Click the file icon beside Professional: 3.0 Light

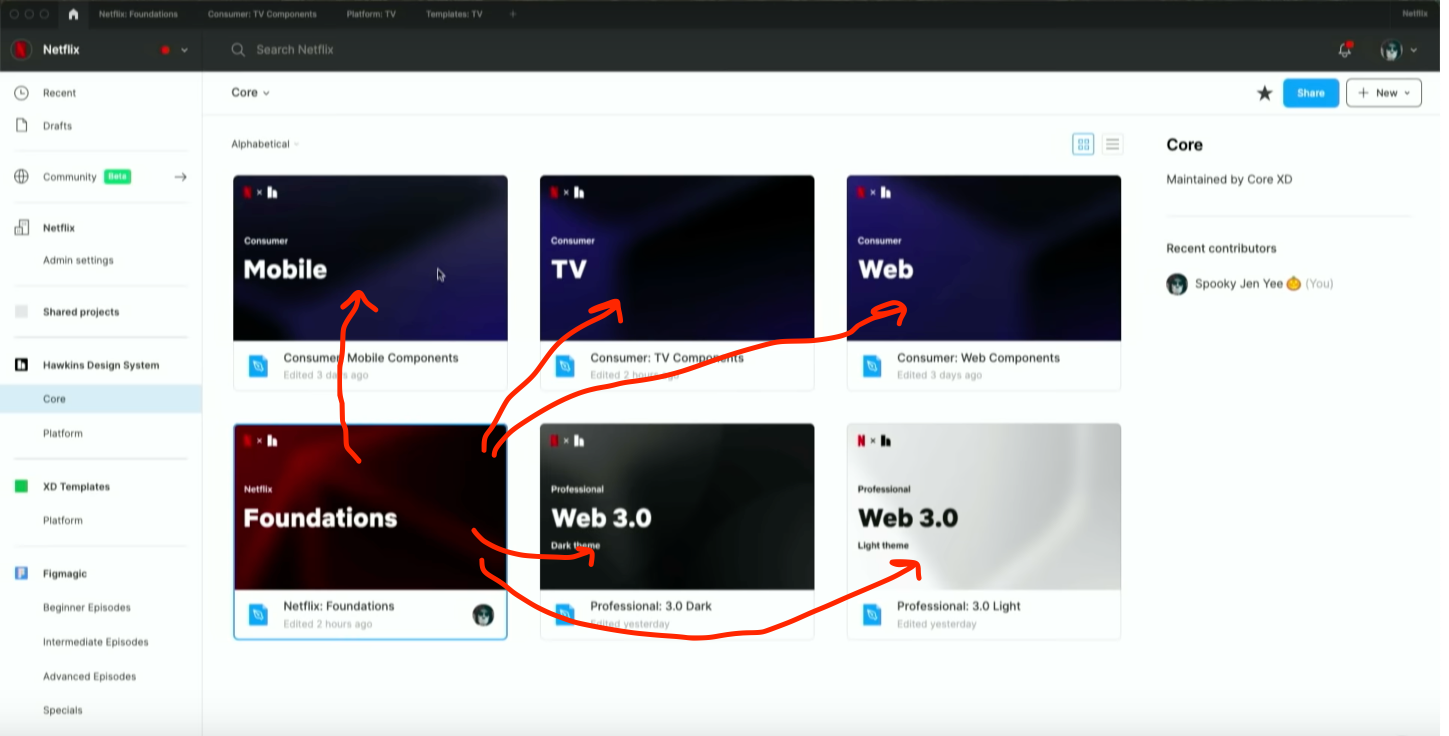coord(873,615)
